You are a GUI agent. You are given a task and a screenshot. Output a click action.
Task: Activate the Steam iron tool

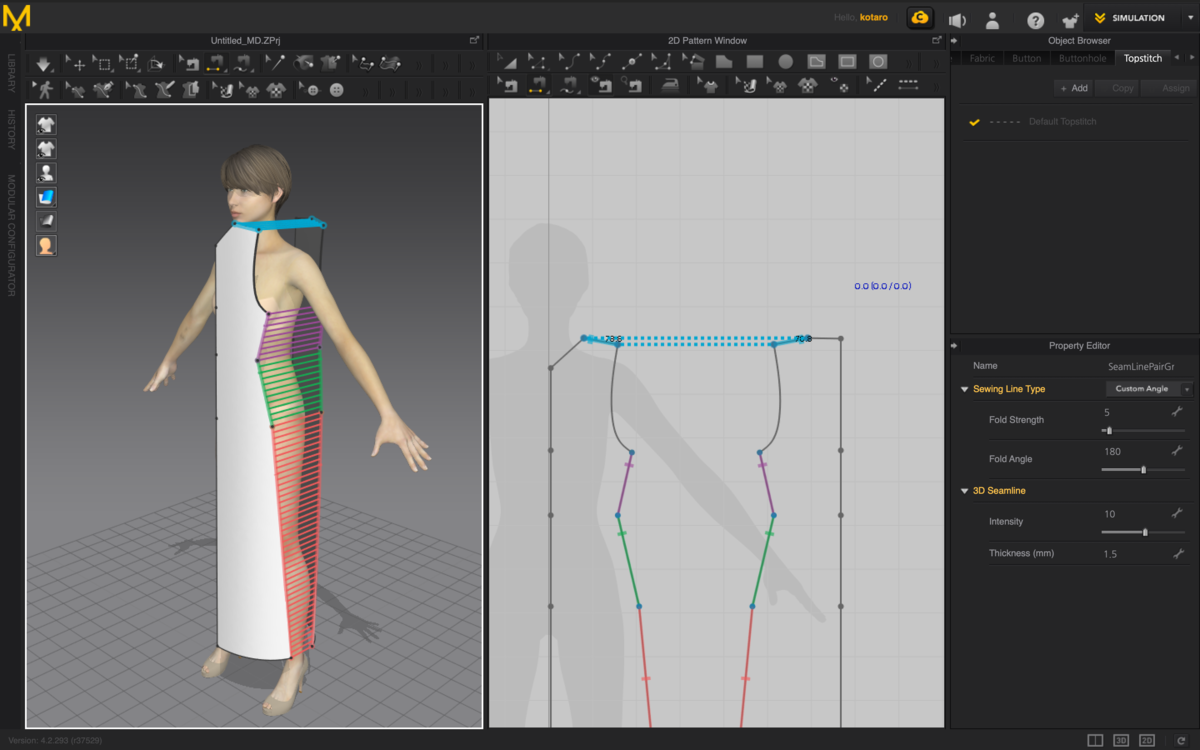(671, 87)
